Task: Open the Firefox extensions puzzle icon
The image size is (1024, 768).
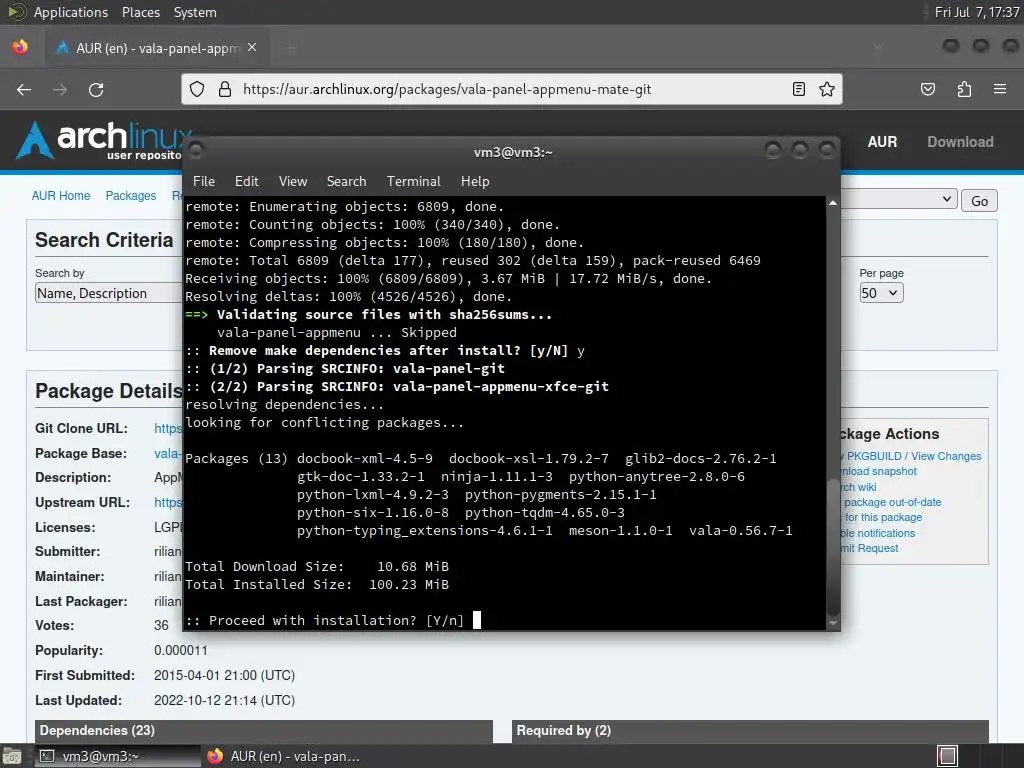Action: pos(964,89)
